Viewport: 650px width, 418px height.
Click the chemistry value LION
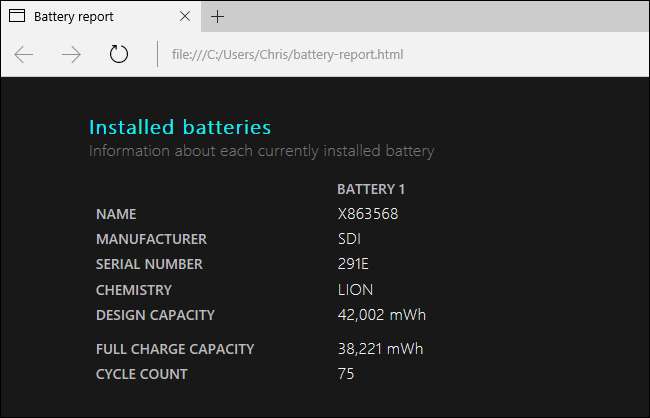(x=356, y=290)
